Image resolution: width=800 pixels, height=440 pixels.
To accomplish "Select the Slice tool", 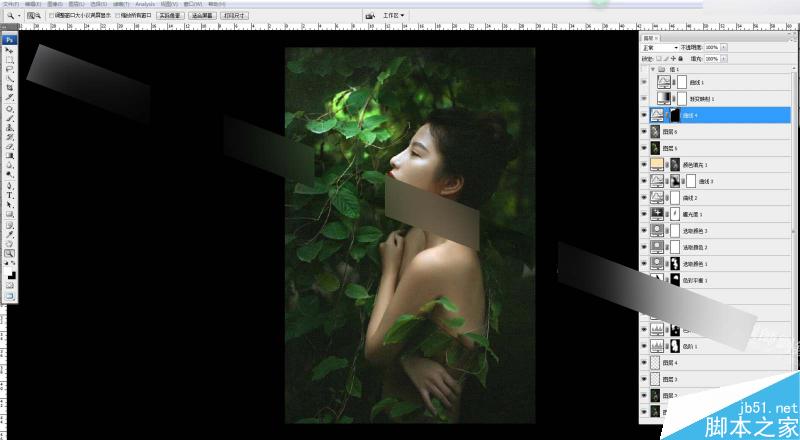I will tap(9, 97).
